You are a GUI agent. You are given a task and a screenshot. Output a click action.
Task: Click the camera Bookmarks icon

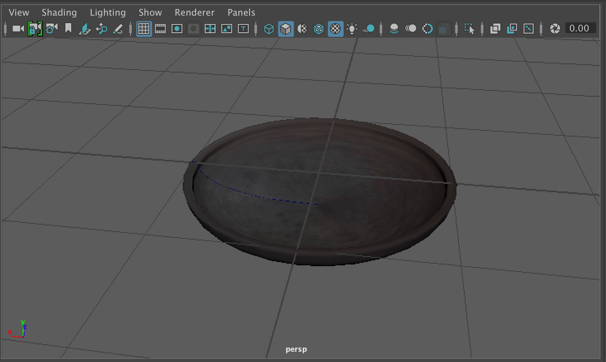click(68, 28)
